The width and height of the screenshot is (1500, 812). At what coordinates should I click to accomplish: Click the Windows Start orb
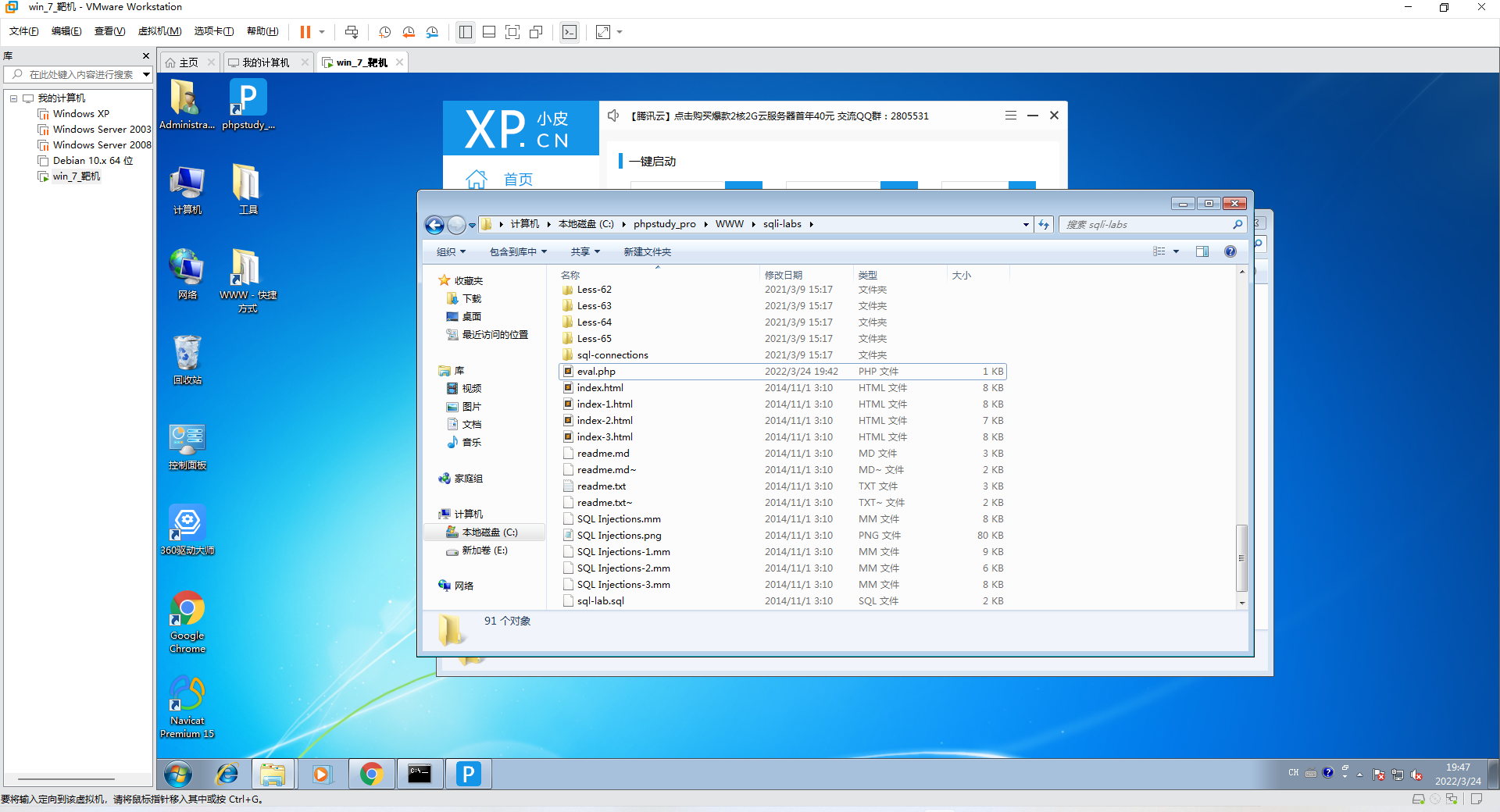pos(178,774)
